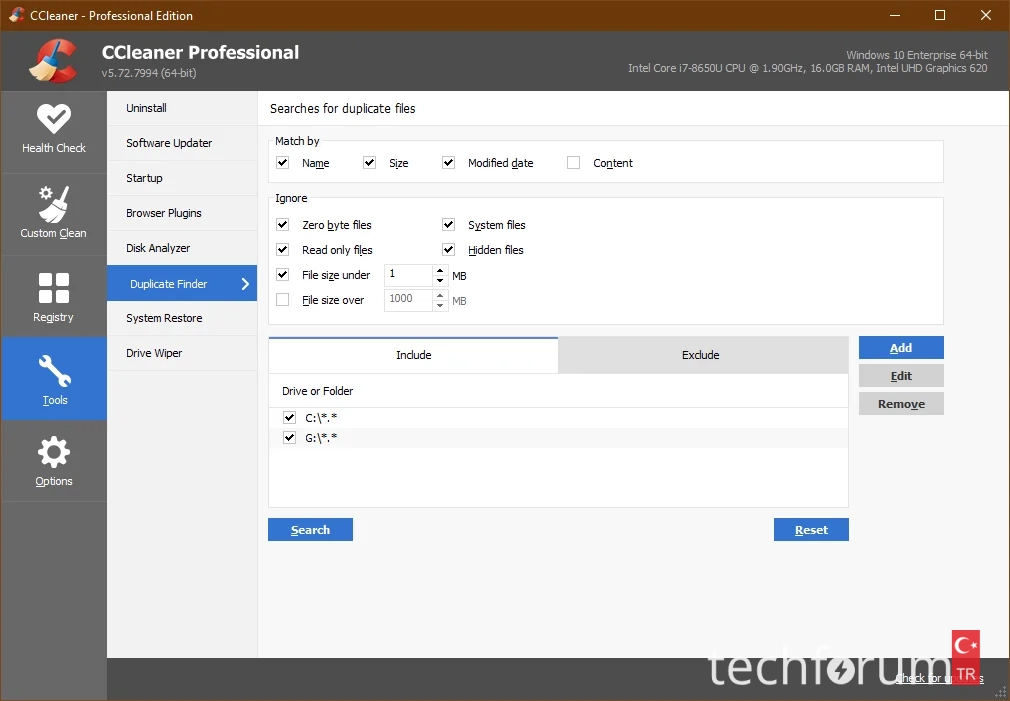Switch to the Exclude tab
The height and width of the screenshot is (701, 1010).
703,355
